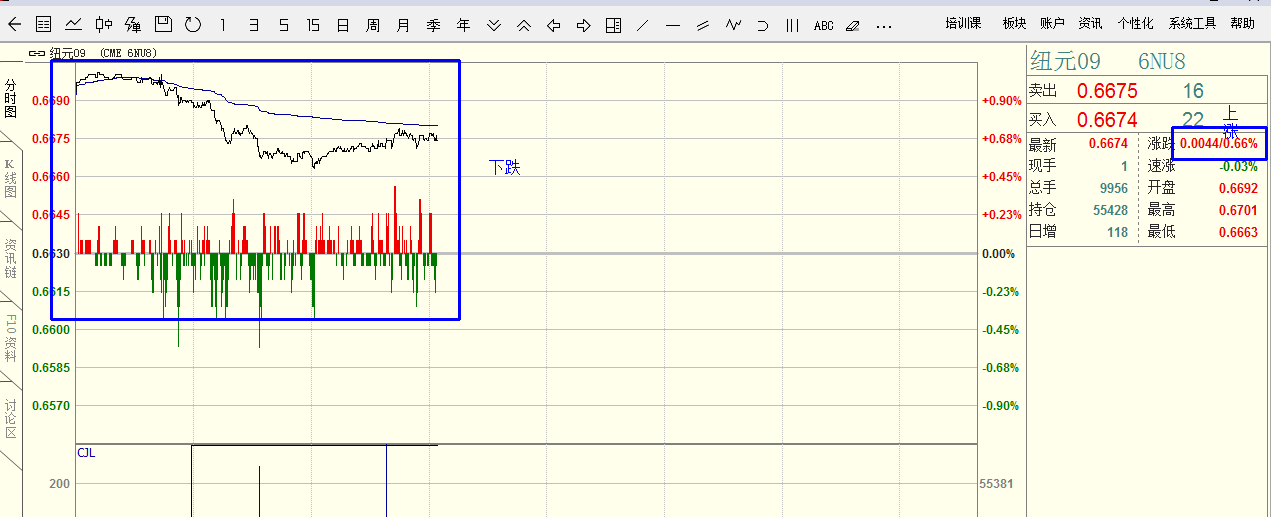Refresh the chart with circular arrow

193,24
